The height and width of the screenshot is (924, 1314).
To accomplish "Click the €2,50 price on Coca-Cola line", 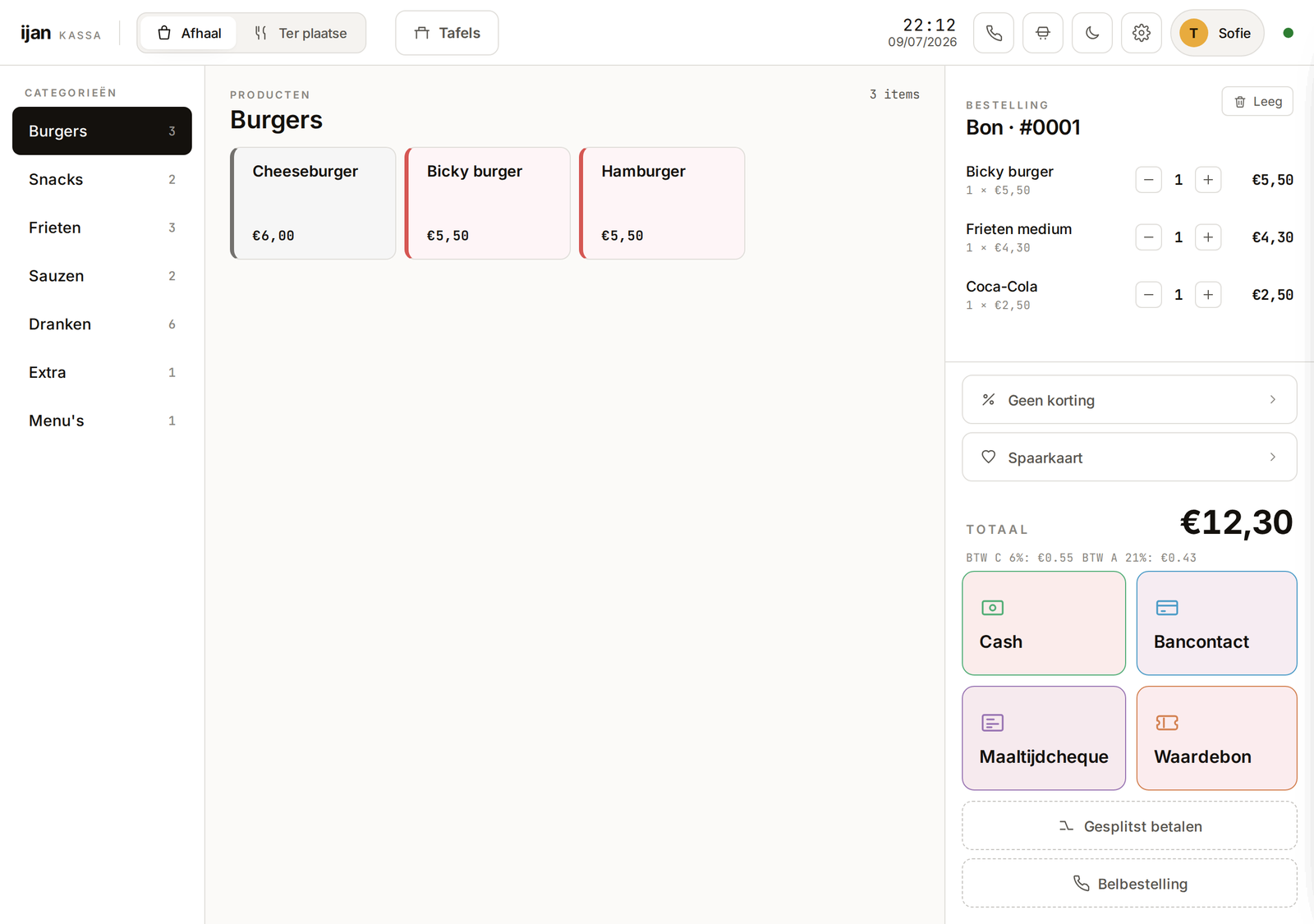I will tap(1272, 295).
